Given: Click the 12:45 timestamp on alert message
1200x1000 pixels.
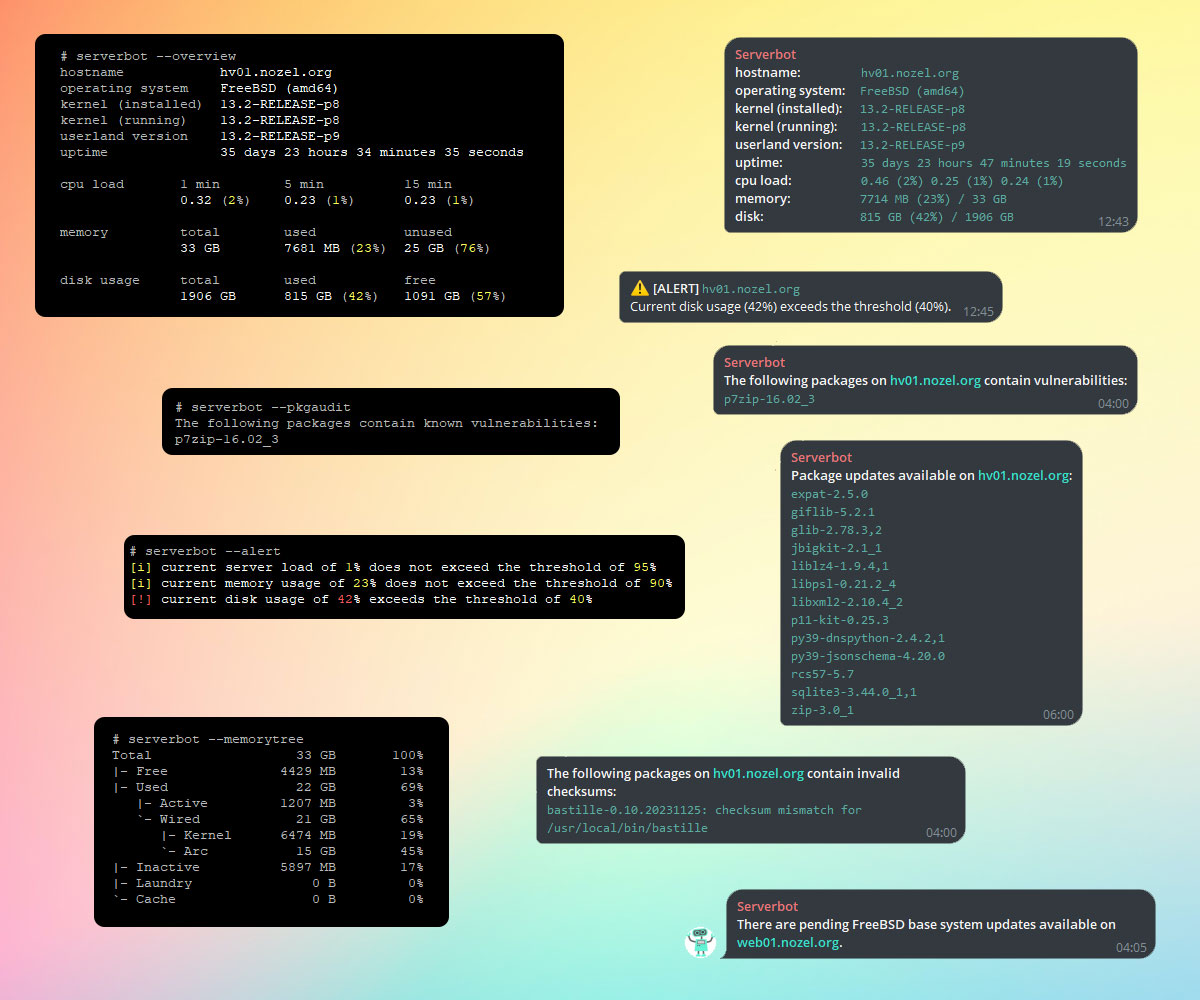Looking at the screenshot, I should 978,312.
